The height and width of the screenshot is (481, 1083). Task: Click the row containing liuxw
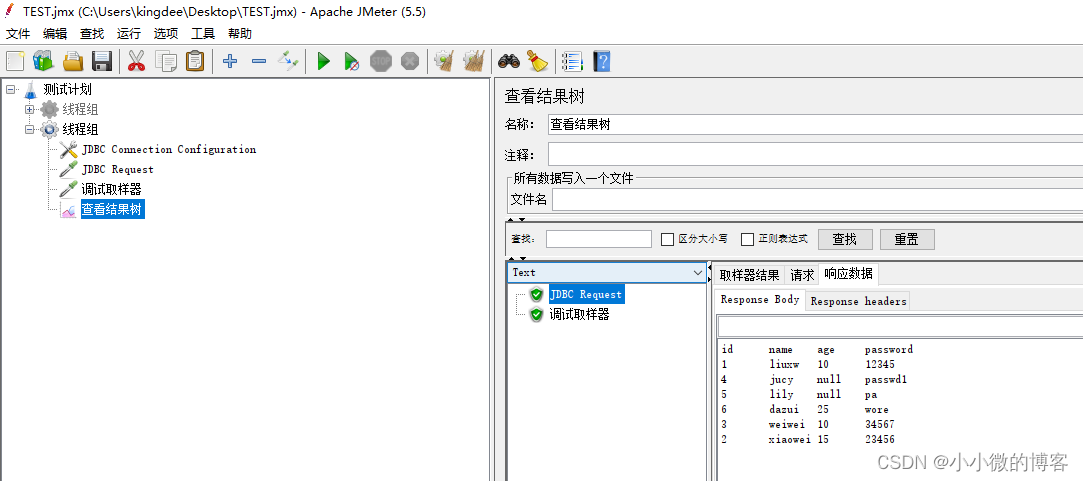click(807, 364)
